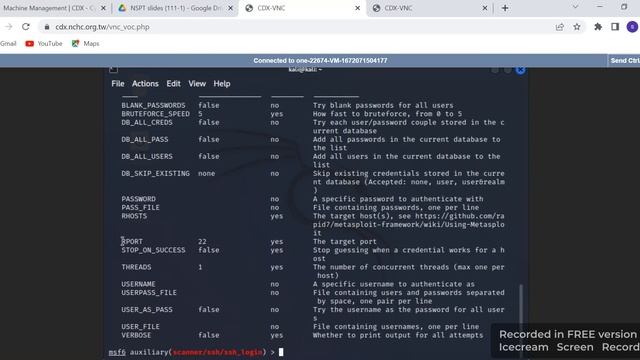Screen dimensions: 640x360
Task: Close the kali terminal window
Action: tap(520, 70)
